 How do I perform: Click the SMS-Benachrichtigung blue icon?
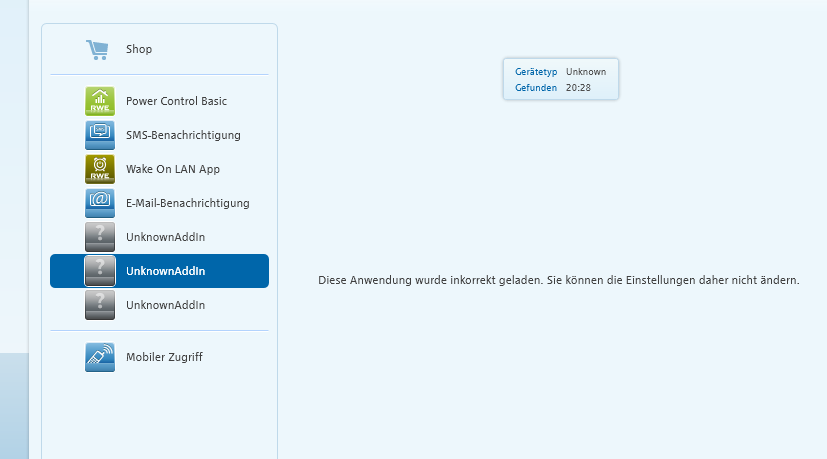click(100, 135)
